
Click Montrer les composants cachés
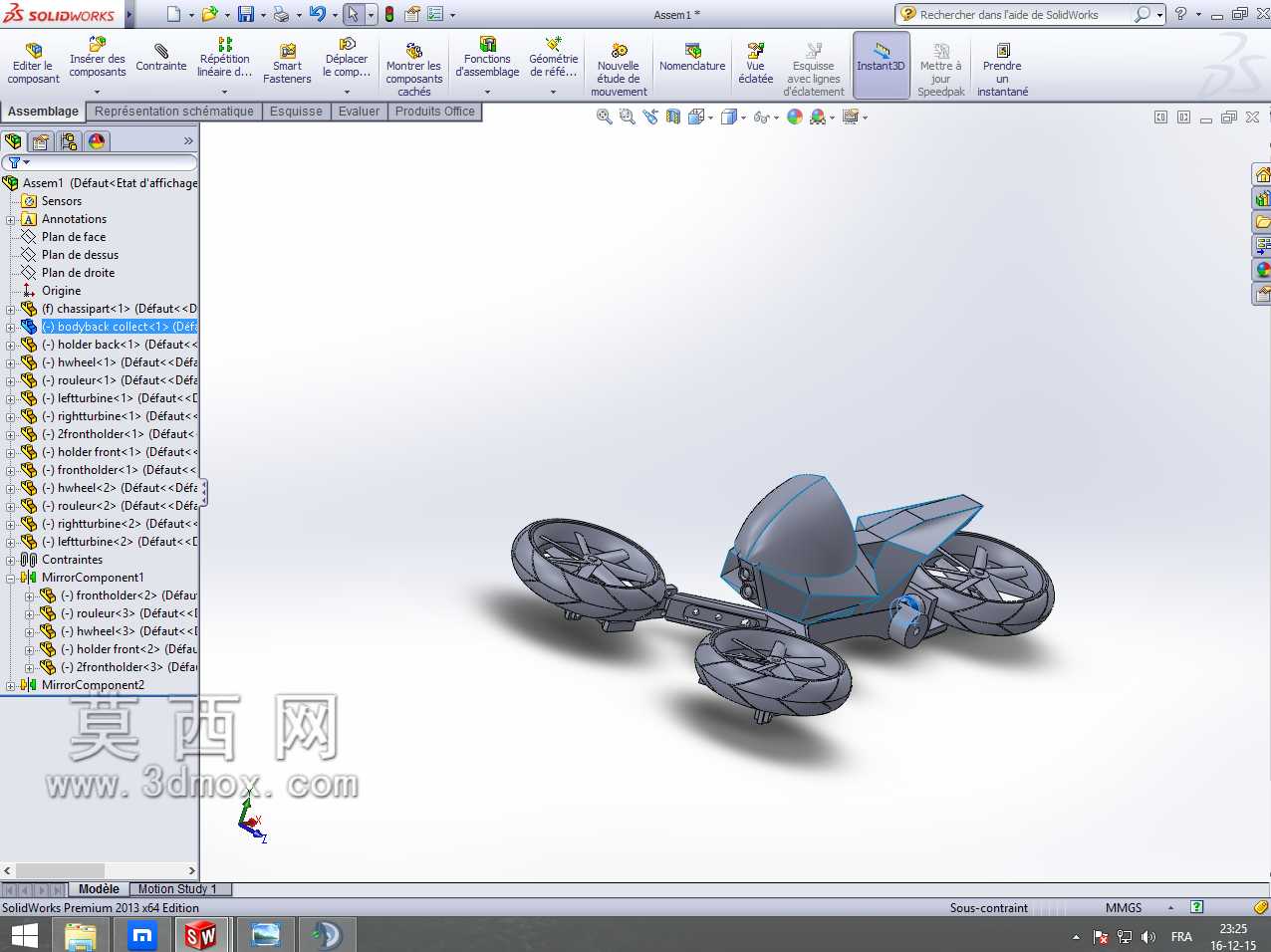[414, 70]
